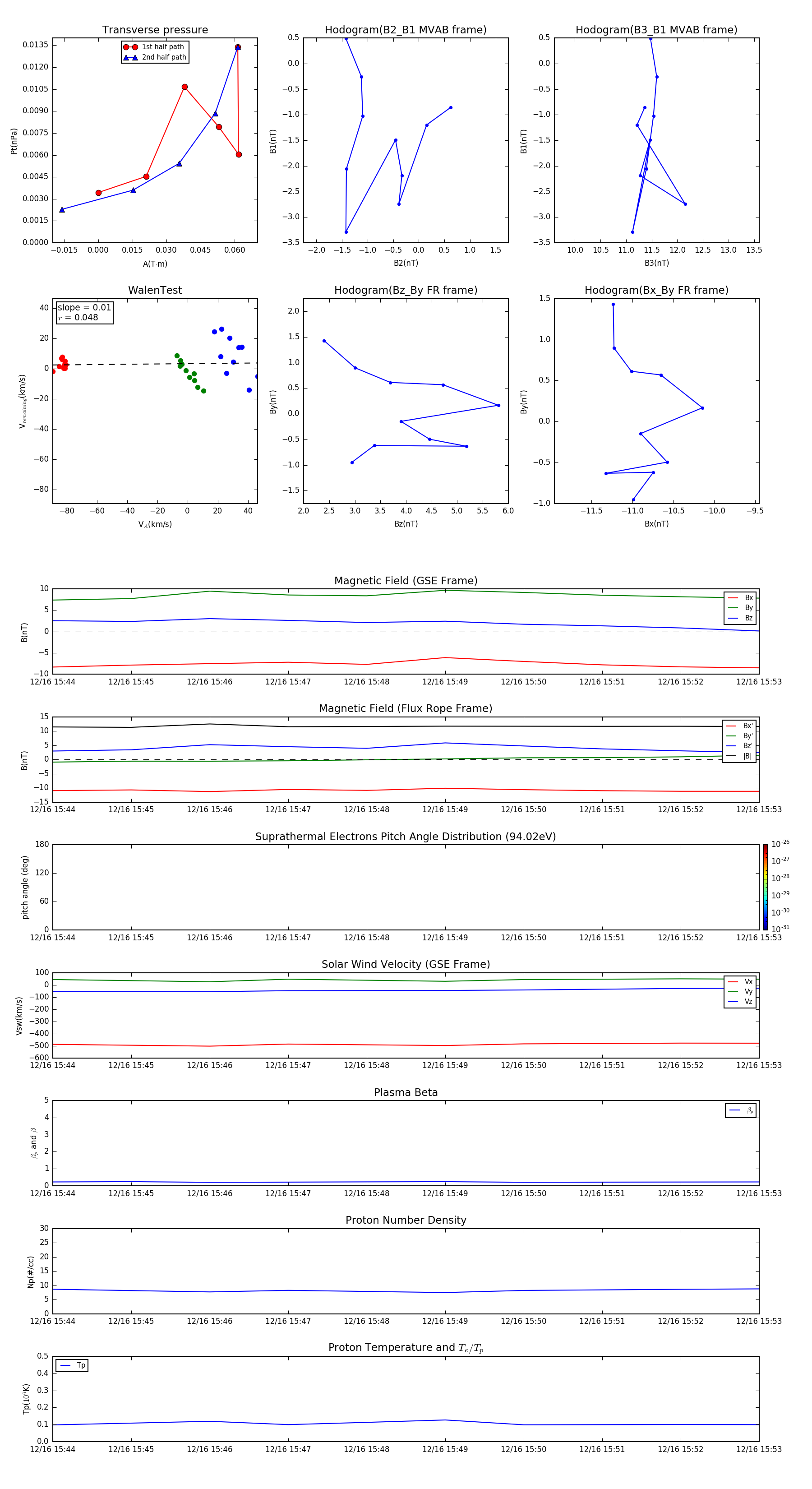
Task: Click the βp legend in Plasma Beta panel
Action: tap(741, 1111)
